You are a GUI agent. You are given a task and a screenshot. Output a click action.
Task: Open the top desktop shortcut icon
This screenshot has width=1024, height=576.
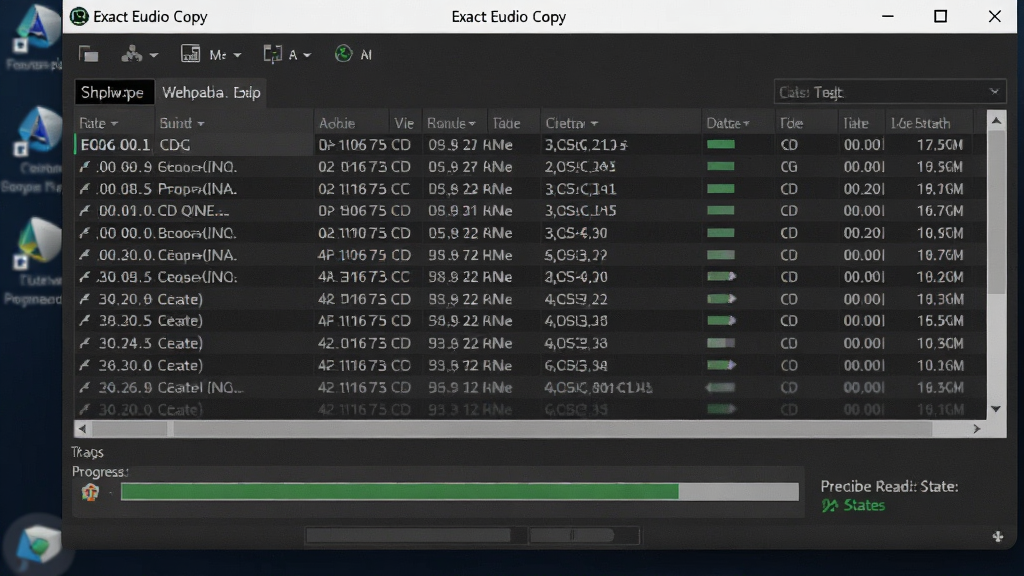(37, 28)
